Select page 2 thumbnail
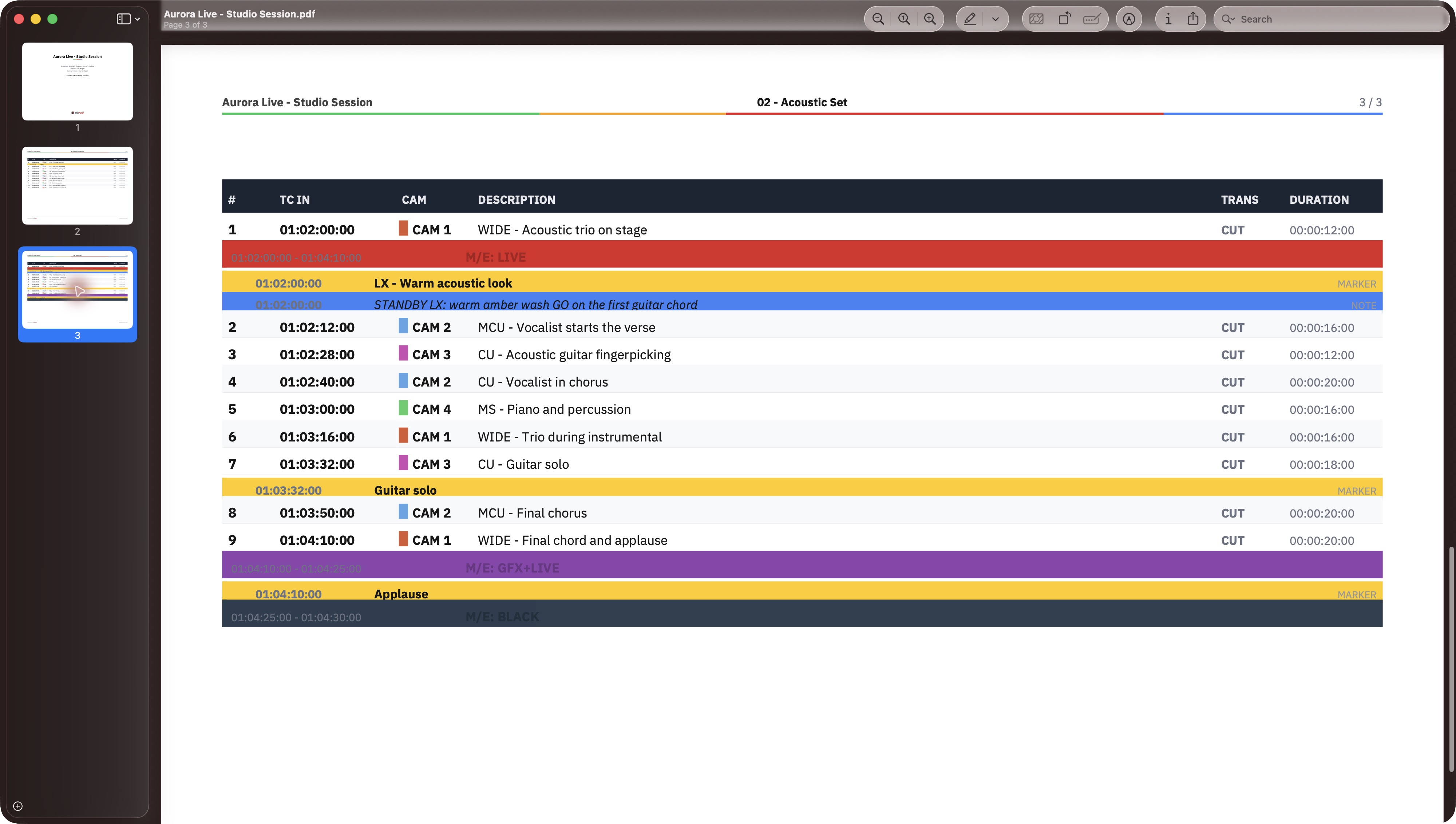 [78, 185]
